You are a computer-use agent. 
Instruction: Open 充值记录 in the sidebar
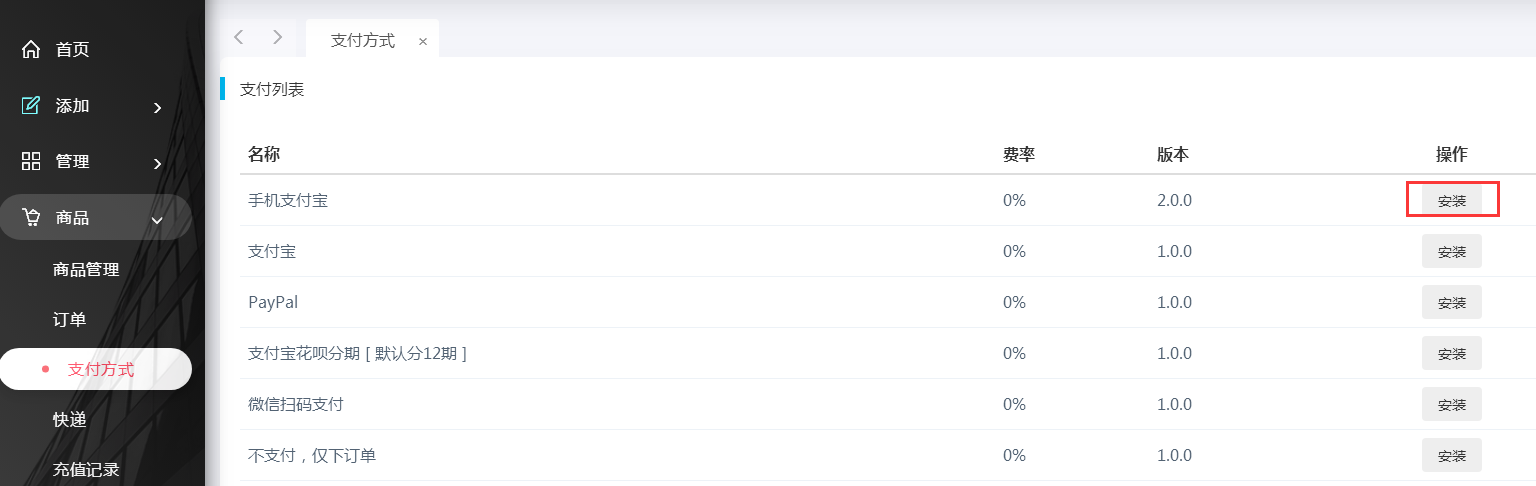[x=86, y=469]
